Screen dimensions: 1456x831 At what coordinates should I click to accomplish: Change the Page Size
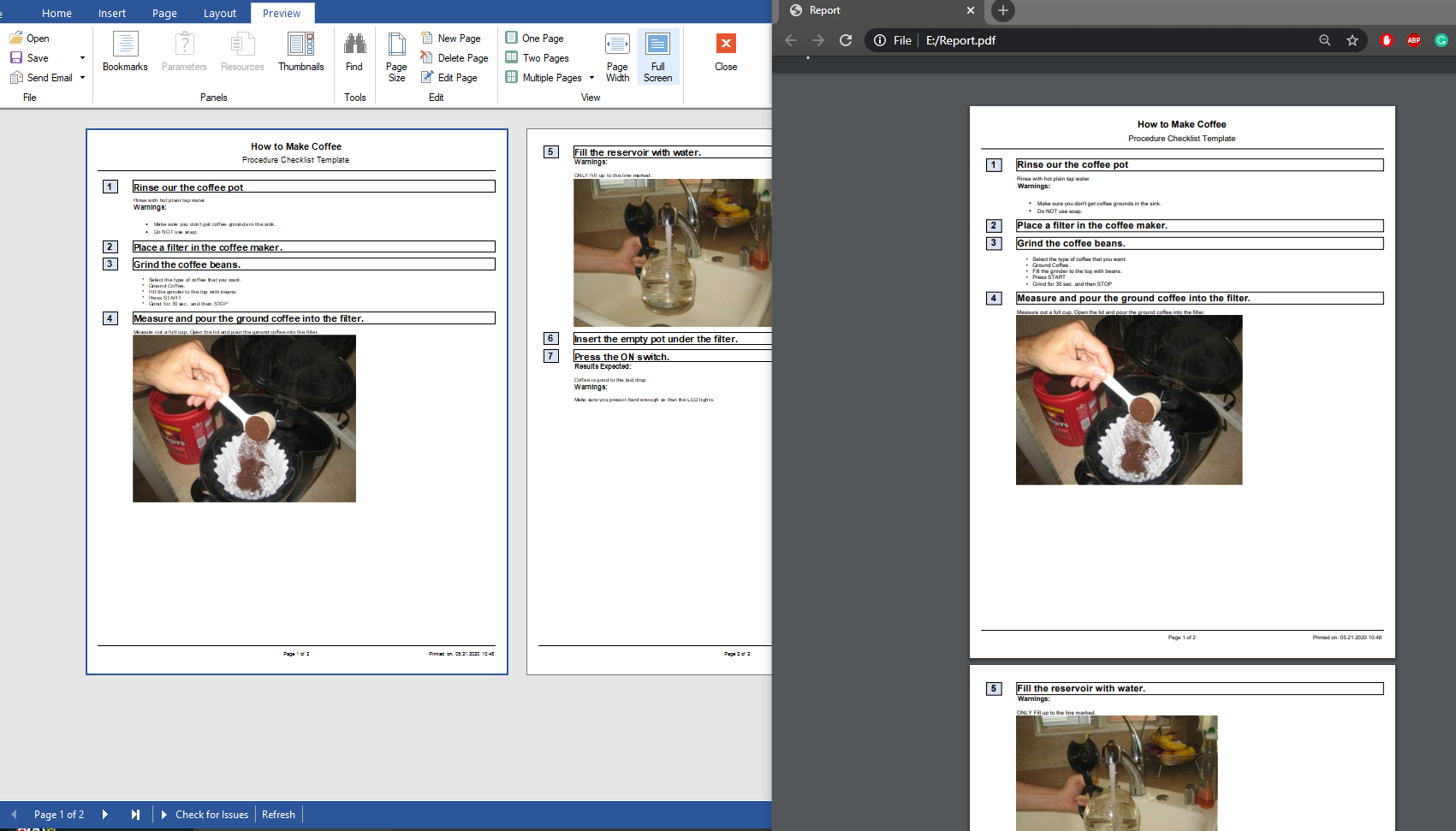coord(396,57)
